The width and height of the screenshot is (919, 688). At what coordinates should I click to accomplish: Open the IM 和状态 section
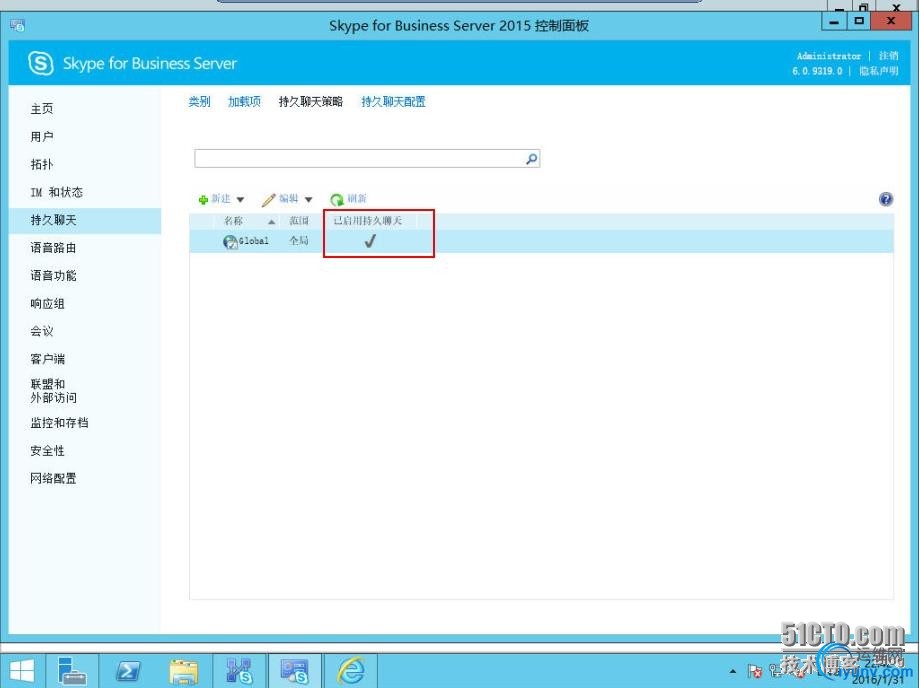click(56, 192)
